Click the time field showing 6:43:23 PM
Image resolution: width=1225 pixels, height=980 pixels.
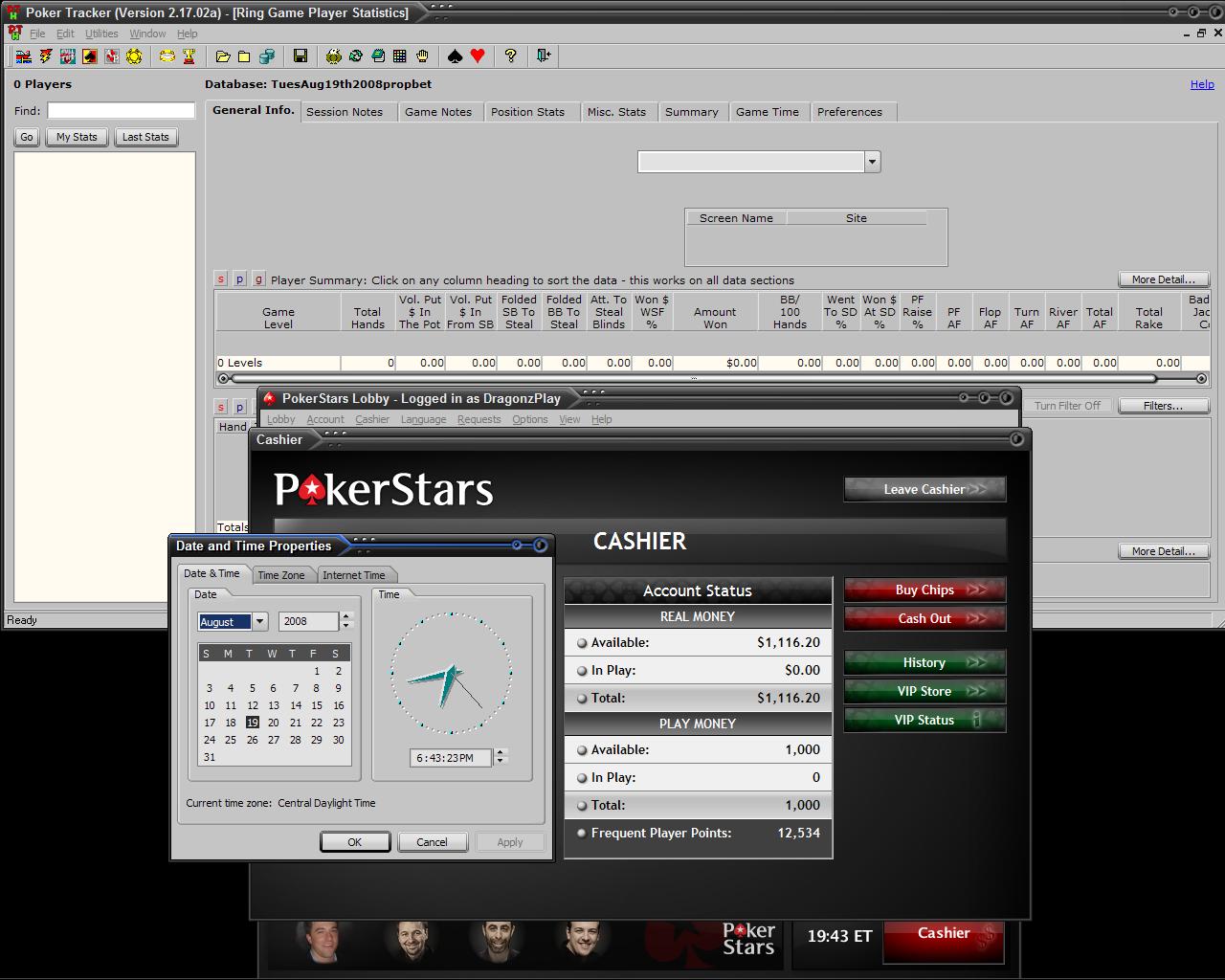(x=451, y=758)
